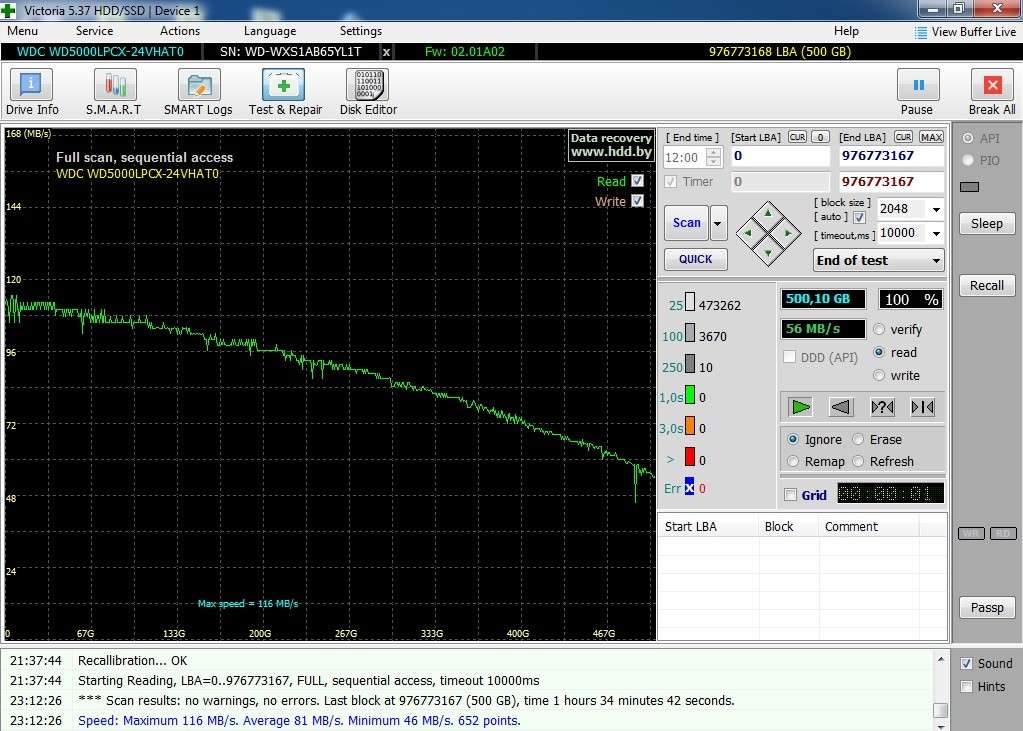Click the reverse scan direction arrow
The width and height of the screenshot is (1023, 731).
click(841, 407)
